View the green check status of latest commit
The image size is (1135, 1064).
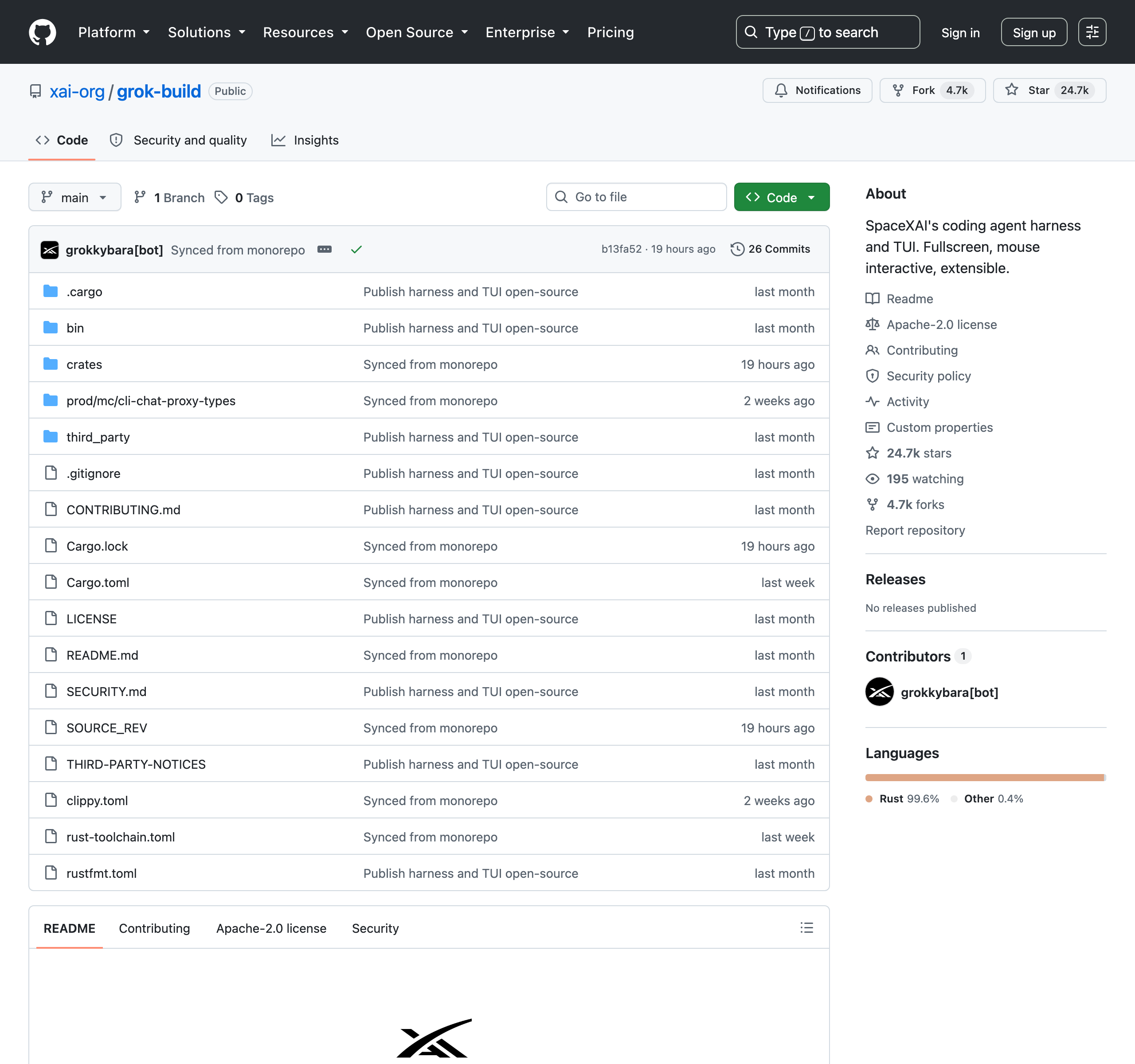356,250
